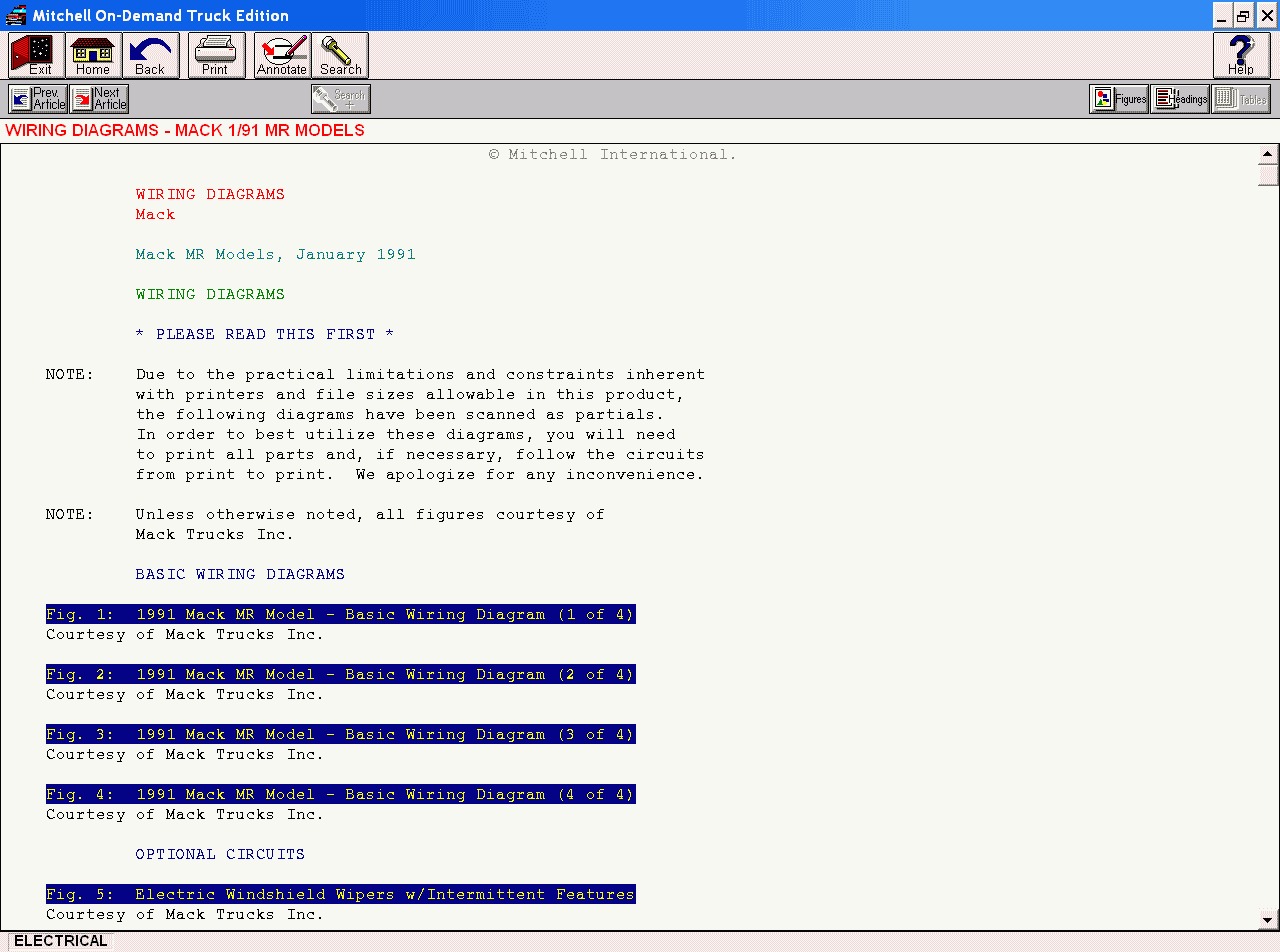Go to Next Article
1280x952 pixels.
click(x=100, y=99)
